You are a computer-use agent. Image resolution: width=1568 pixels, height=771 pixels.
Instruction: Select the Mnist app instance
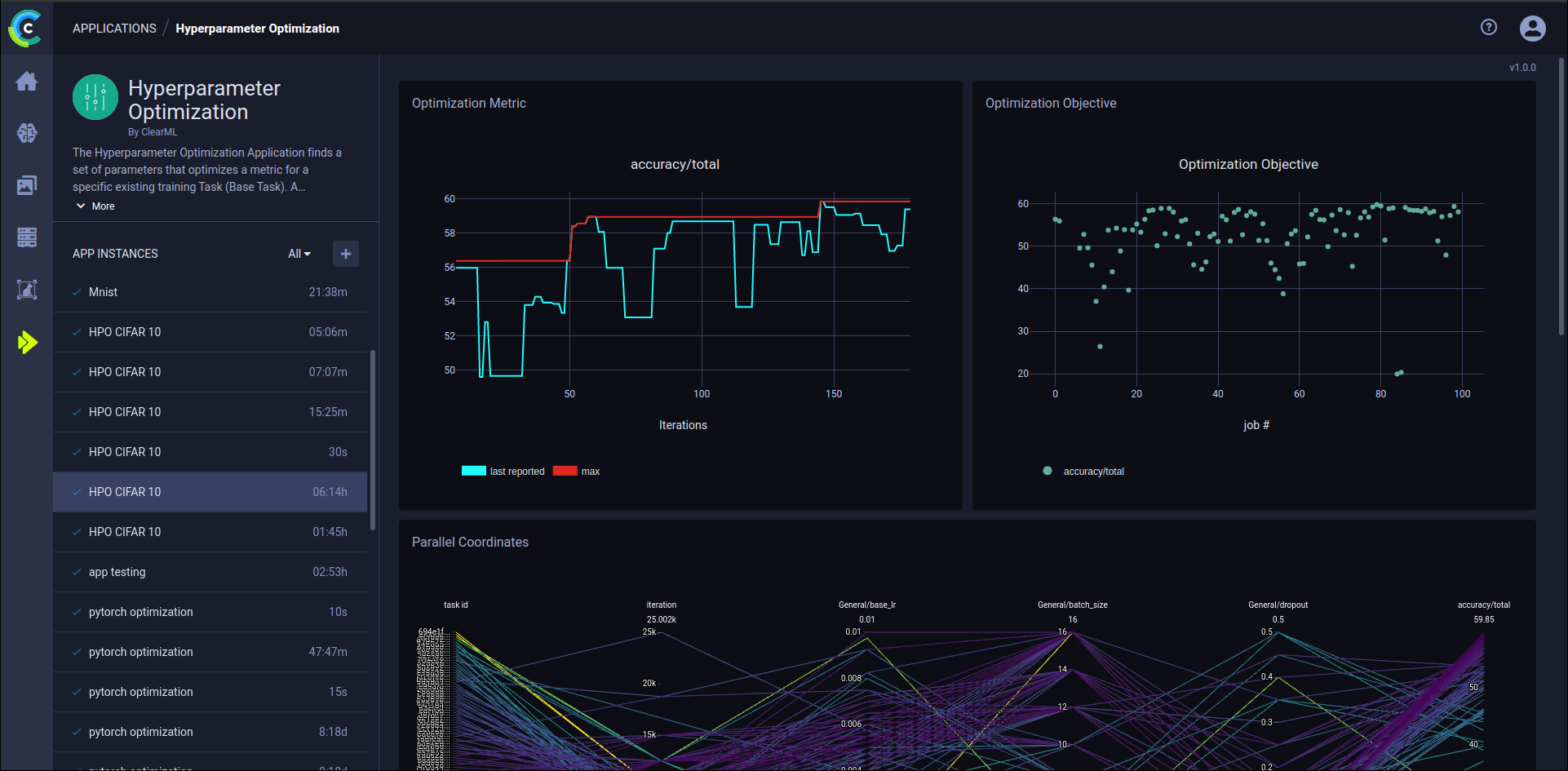point(210,292)
